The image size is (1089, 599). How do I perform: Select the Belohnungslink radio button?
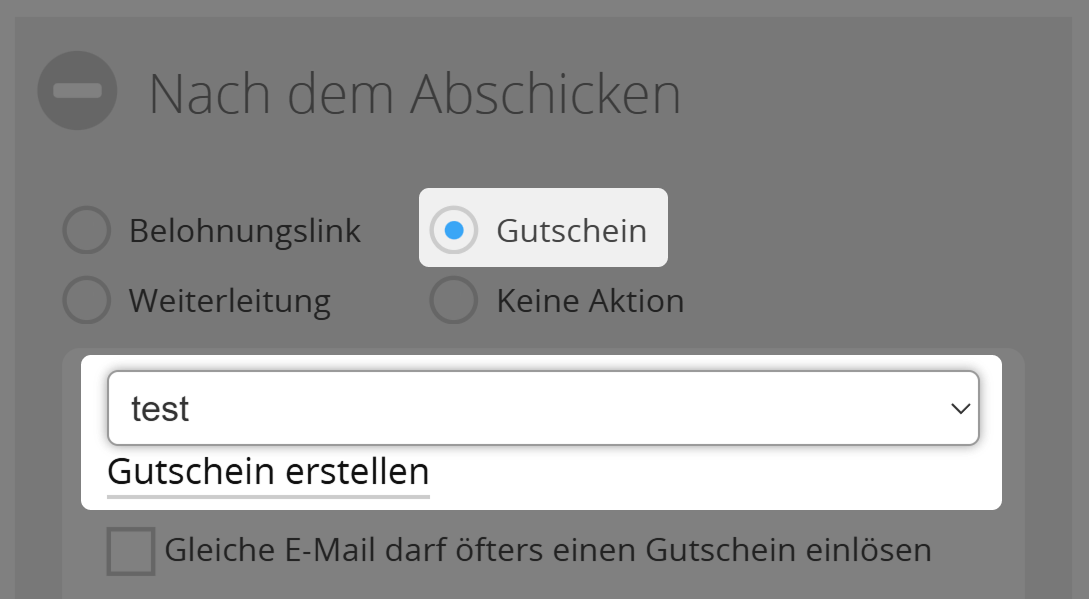pos(86,231)
